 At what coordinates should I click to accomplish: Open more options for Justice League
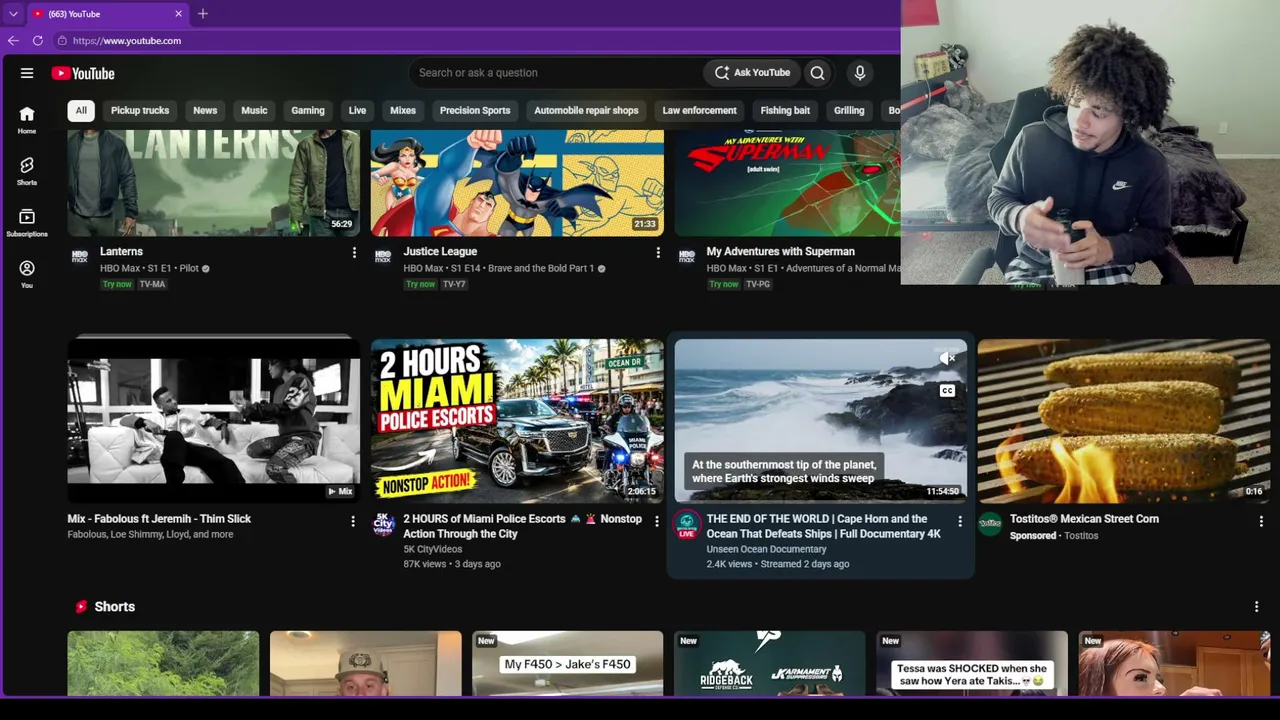click(x=657, y=253)
